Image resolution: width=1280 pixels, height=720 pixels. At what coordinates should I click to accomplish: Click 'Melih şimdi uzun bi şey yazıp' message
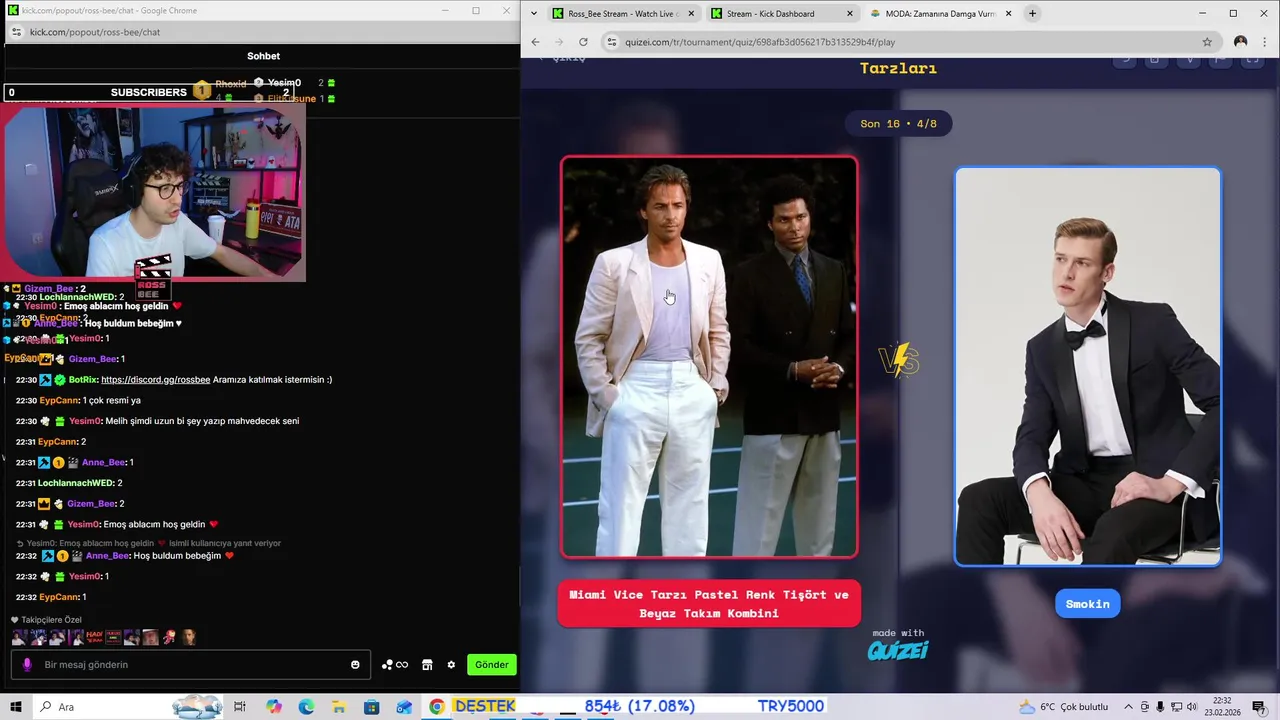(x=201, y=421)
